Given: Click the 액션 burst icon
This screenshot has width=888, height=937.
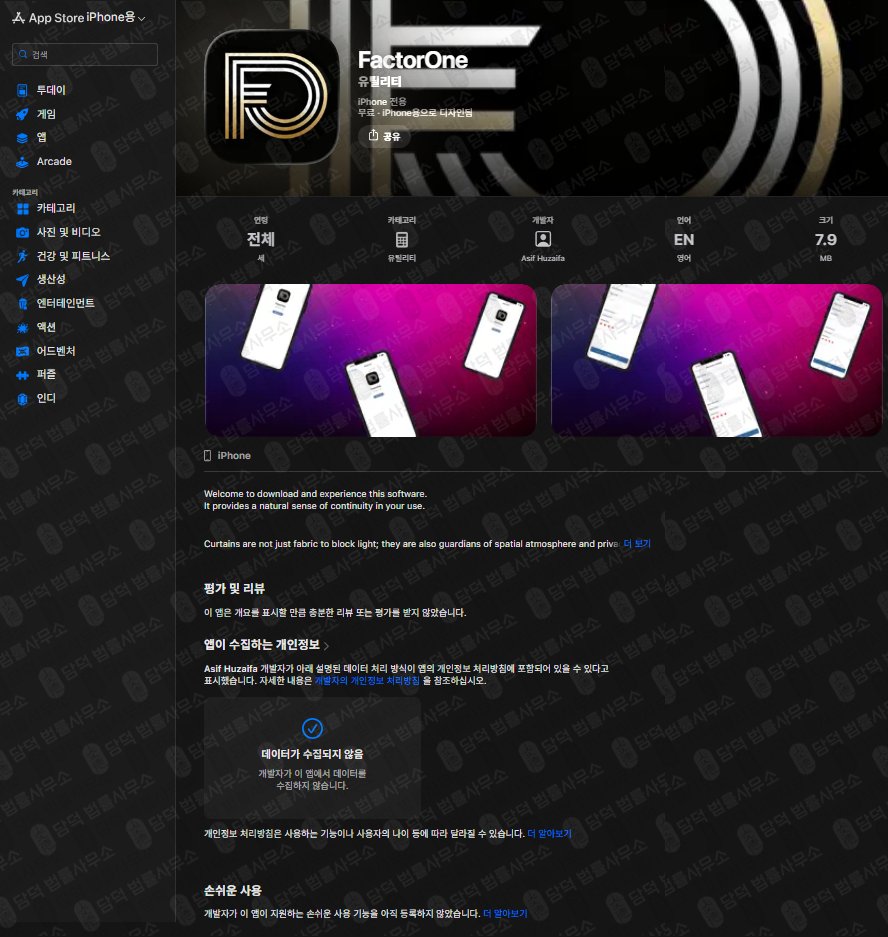Looking at the screenshot, I should coord(22,327).
